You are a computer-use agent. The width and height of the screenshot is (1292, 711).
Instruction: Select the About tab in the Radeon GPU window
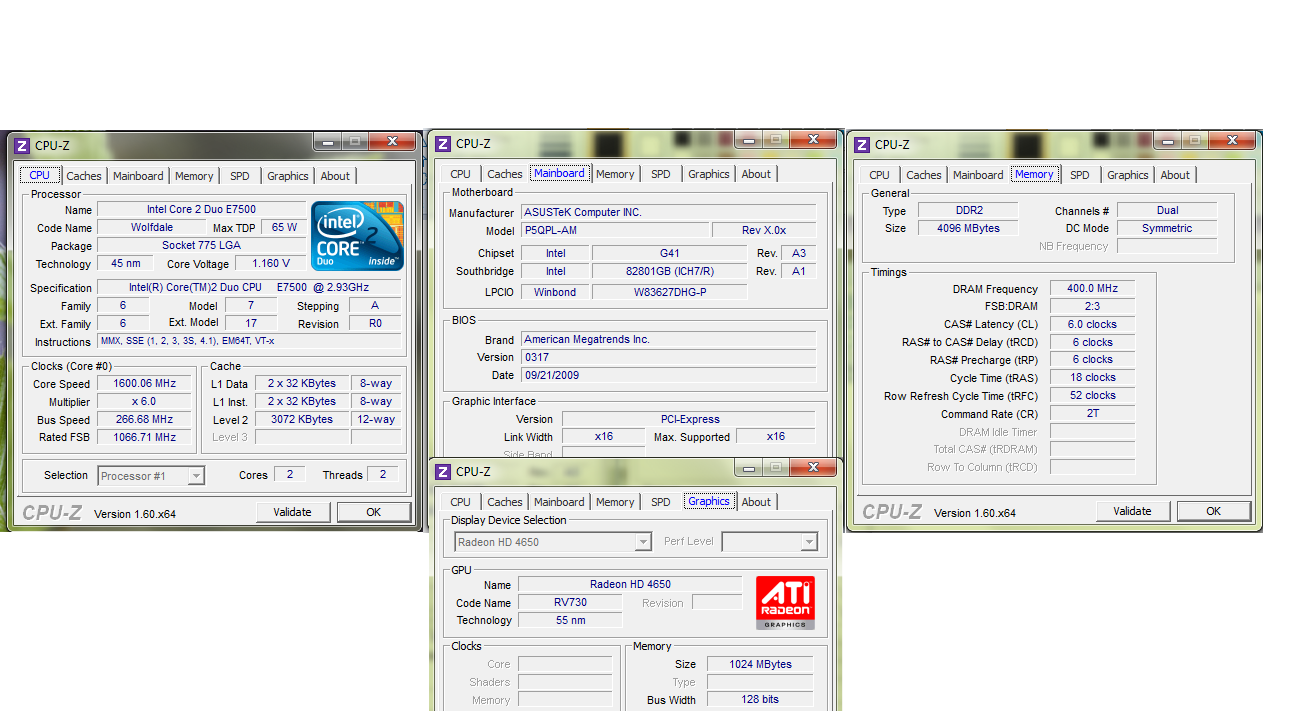tap(756, 502)
